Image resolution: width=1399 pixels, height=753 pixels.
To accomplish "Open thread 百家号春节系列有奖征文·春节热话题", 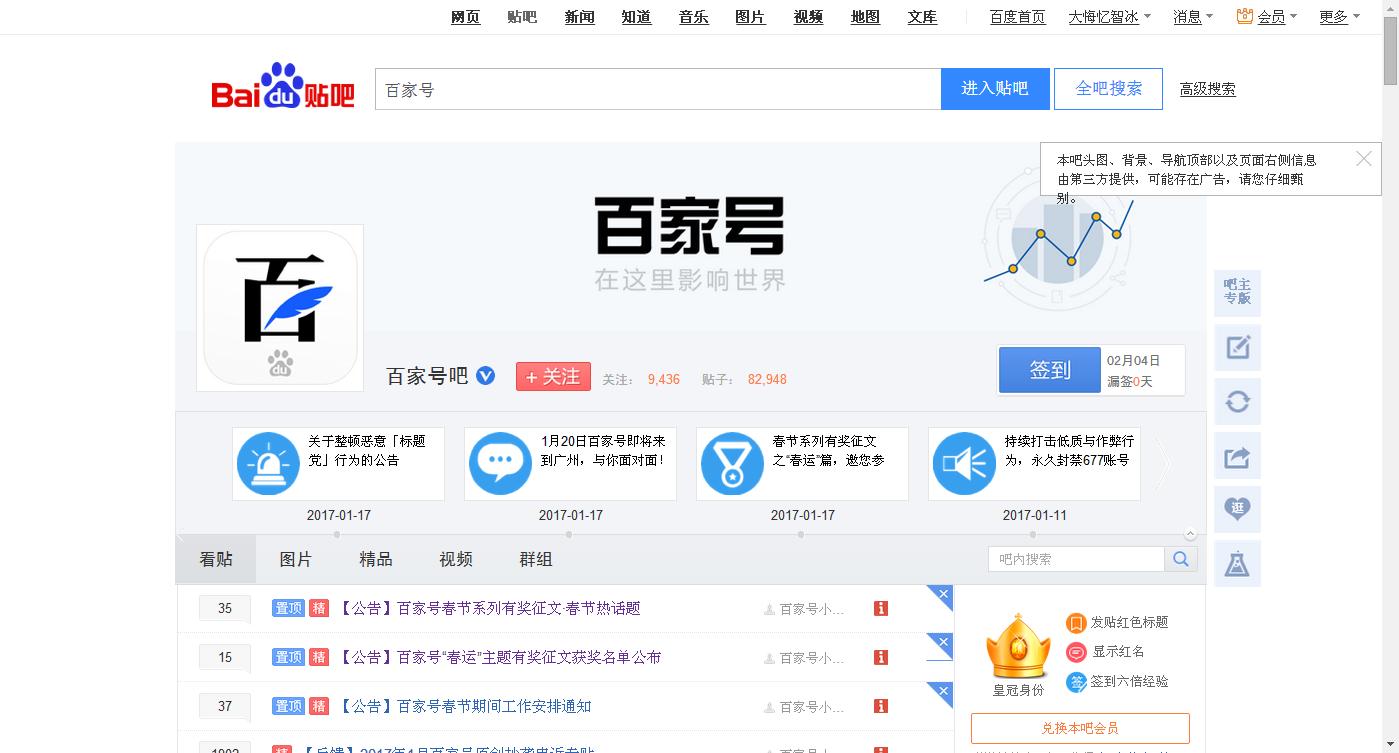I will (489, 608).
